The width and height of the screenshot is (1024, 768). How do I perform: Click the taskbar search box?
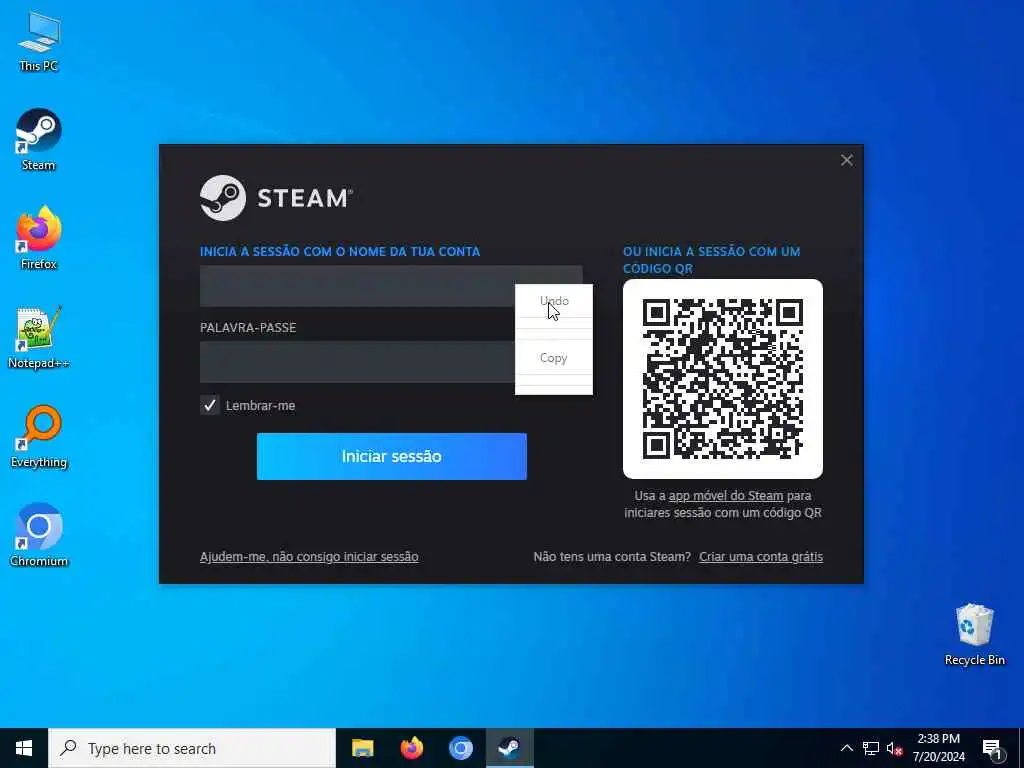click(192, 748)
